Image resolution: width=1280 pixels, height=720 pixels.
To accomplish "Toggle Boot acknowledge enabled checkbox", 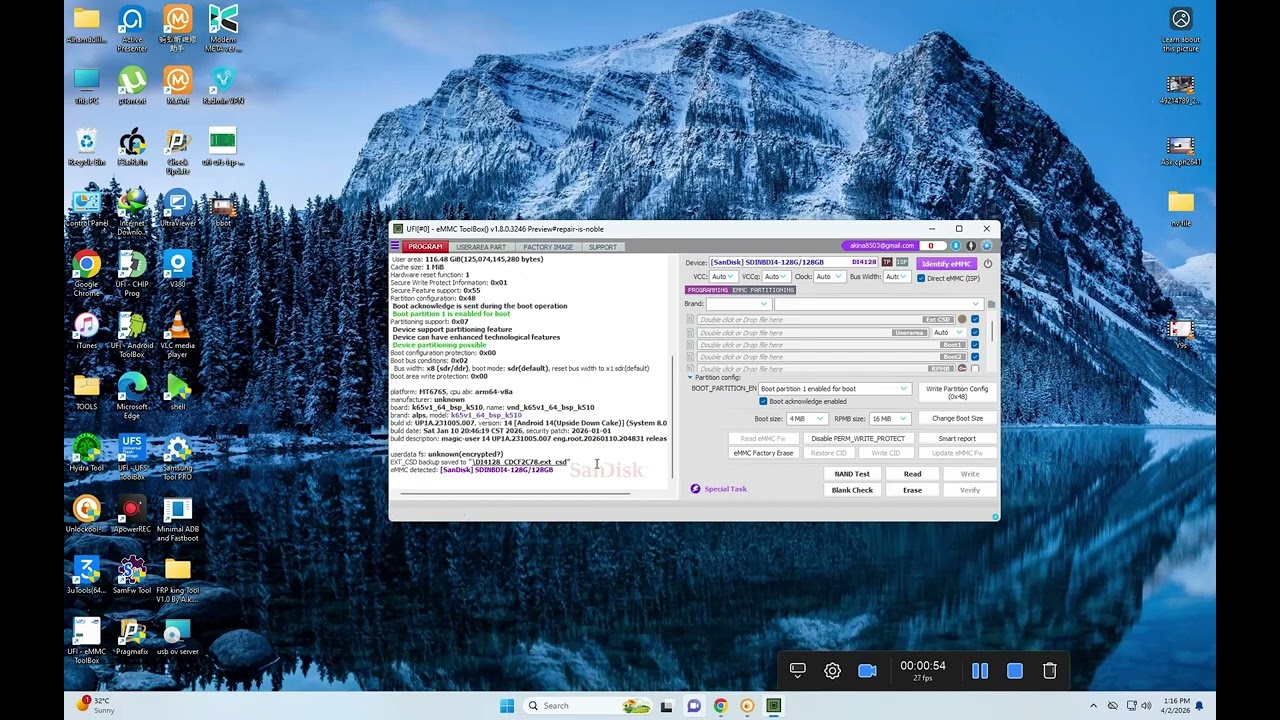I will click(x=763, y=402).
